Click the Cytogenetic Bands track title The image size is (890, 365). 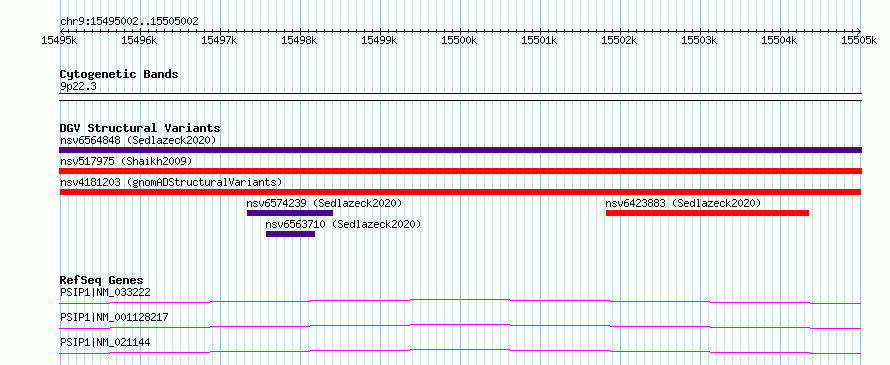(119, 74)
